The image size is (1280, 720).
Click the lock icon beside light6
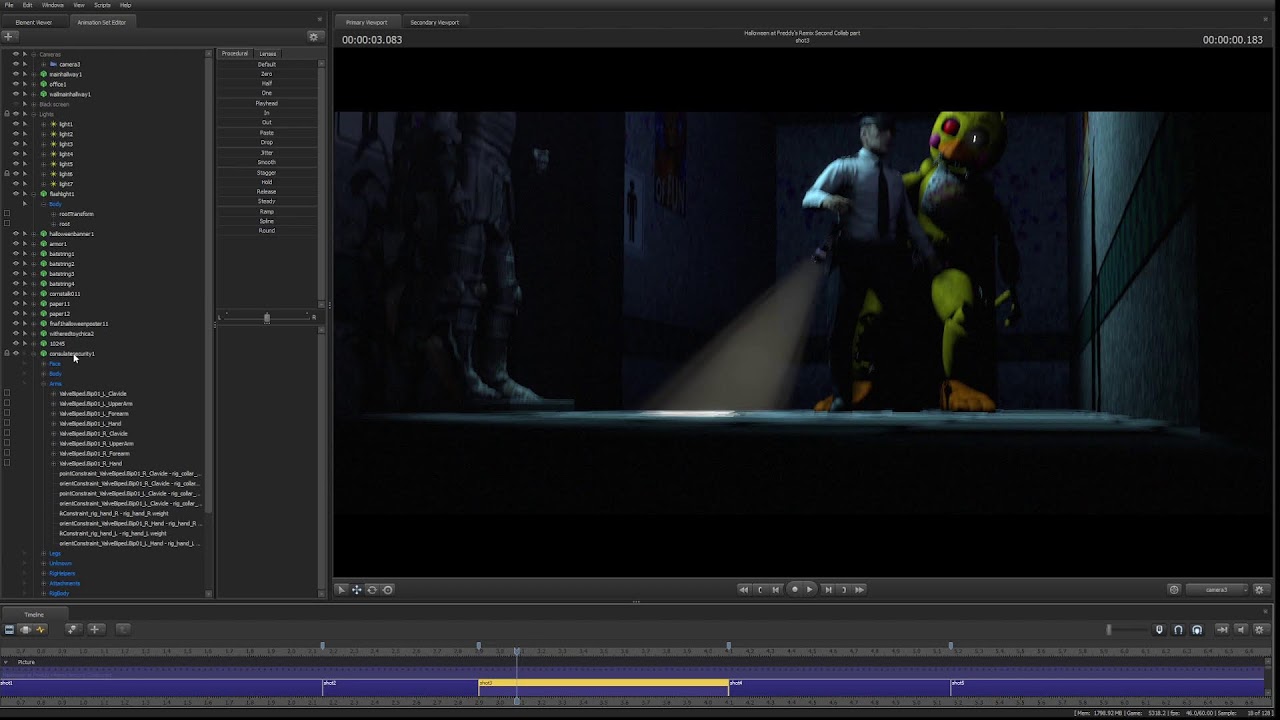(x=7, y=174)
